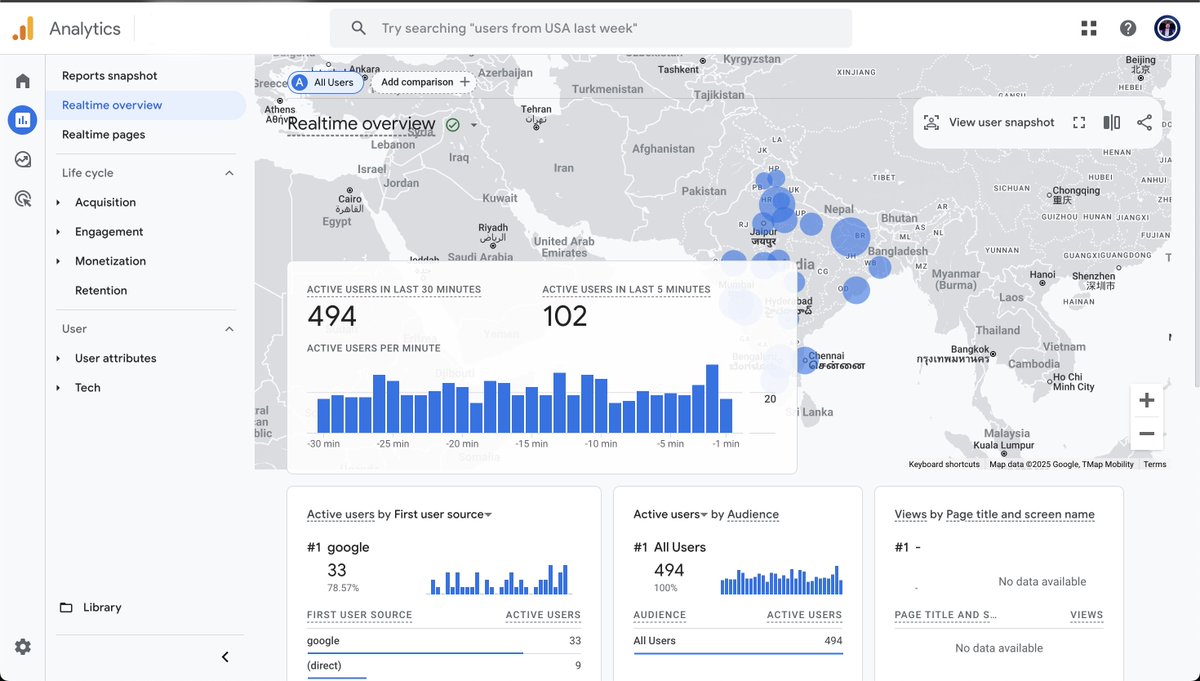This screenshot has width=1200, height=681.
Task: Select the Reports bar chart icon
Action: pyautogui.click(x=23, y=120)
